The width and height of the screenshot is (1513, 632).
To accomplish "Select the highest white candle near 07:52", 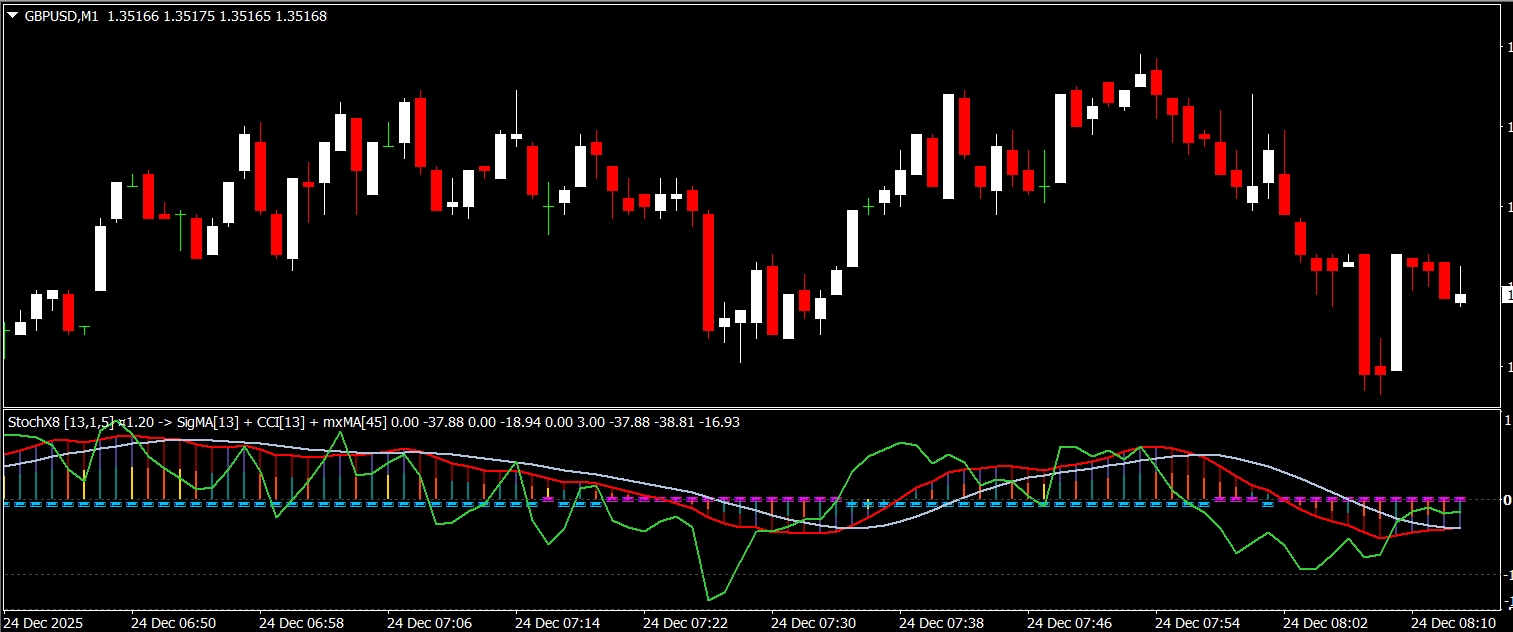I will click(1140, 80).
